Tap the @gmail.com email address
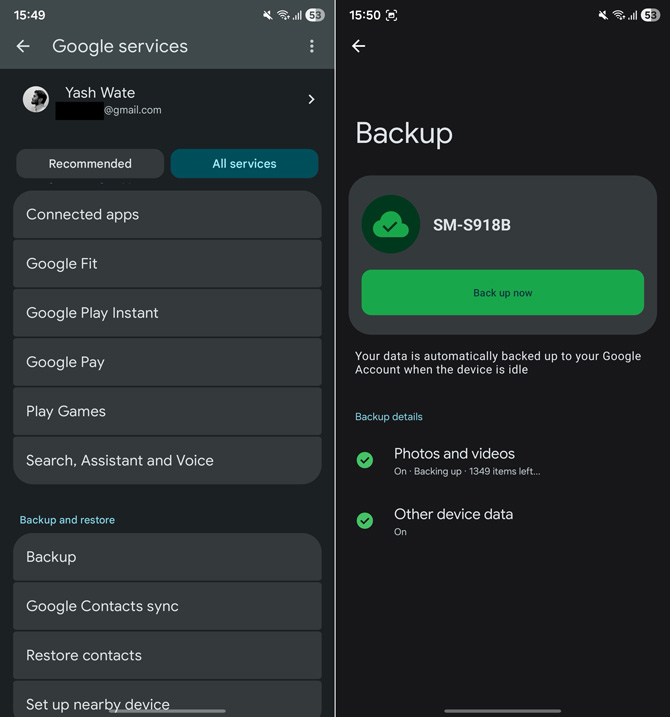 click(133, 110)
